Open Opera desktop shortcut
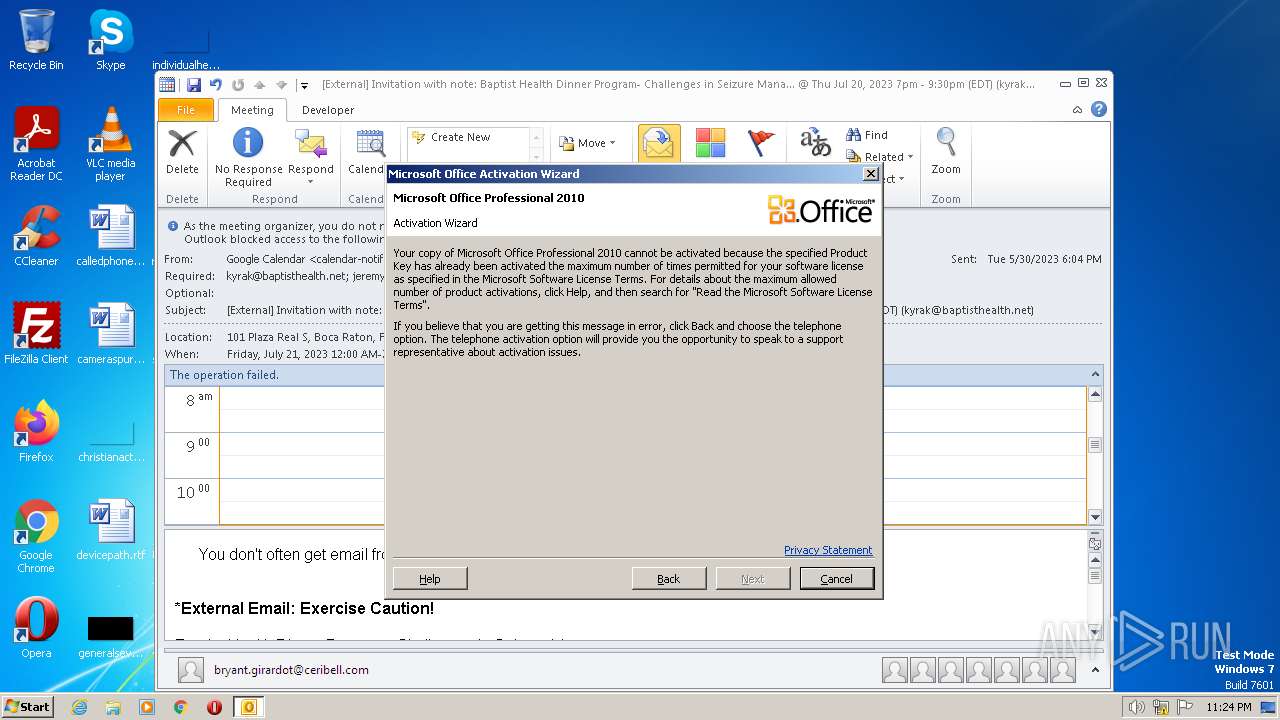This screenshot has height=720, width=1280. click(x=36, y=627)
